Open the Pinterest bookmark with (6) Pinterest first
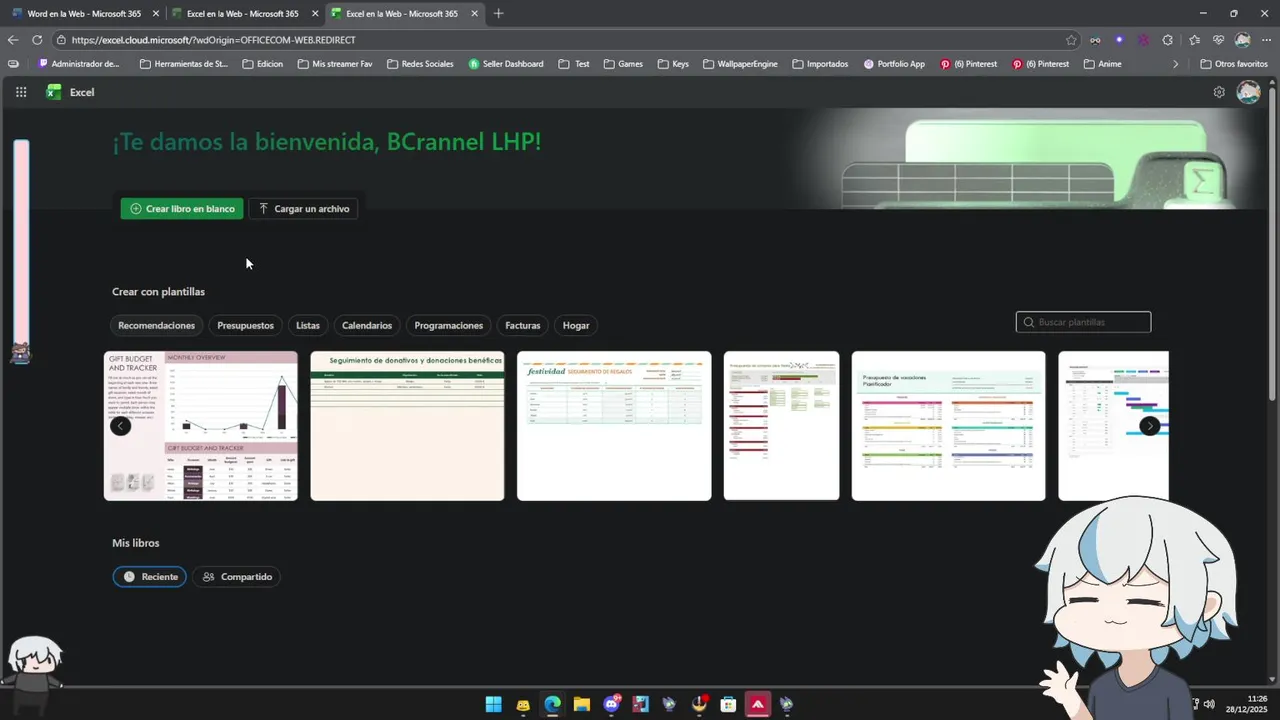Viewport: 1280px width, 720px height. 967,64
